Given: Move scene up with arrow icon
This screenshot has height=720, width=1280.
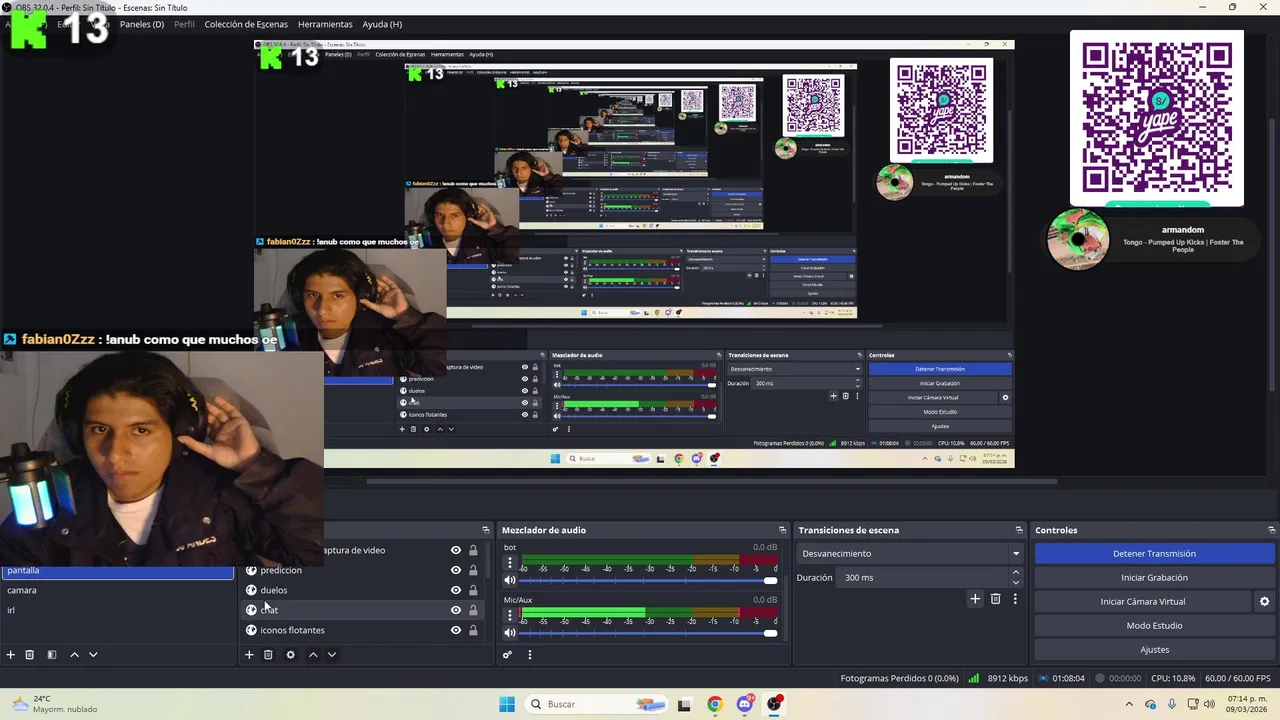Looking at the screenshot, I should pos(74,655).
